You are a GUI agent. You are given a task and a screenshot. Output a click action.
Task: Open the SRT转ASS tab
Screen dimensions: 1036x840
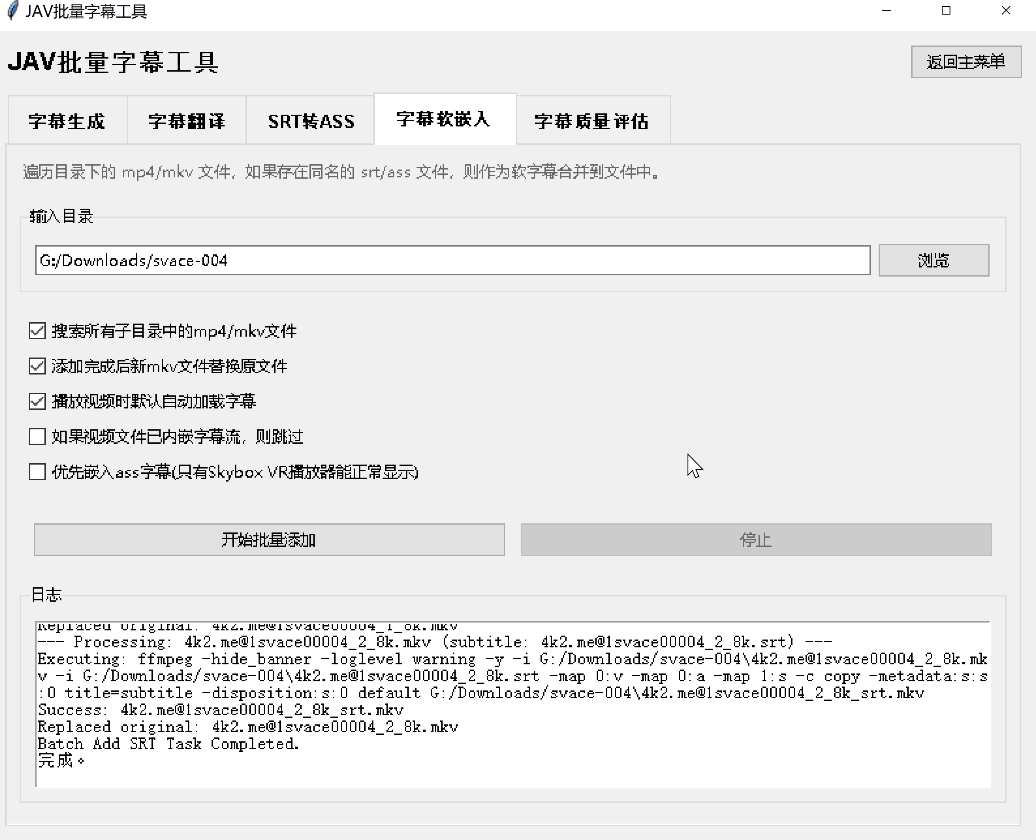tap(311, 121)
